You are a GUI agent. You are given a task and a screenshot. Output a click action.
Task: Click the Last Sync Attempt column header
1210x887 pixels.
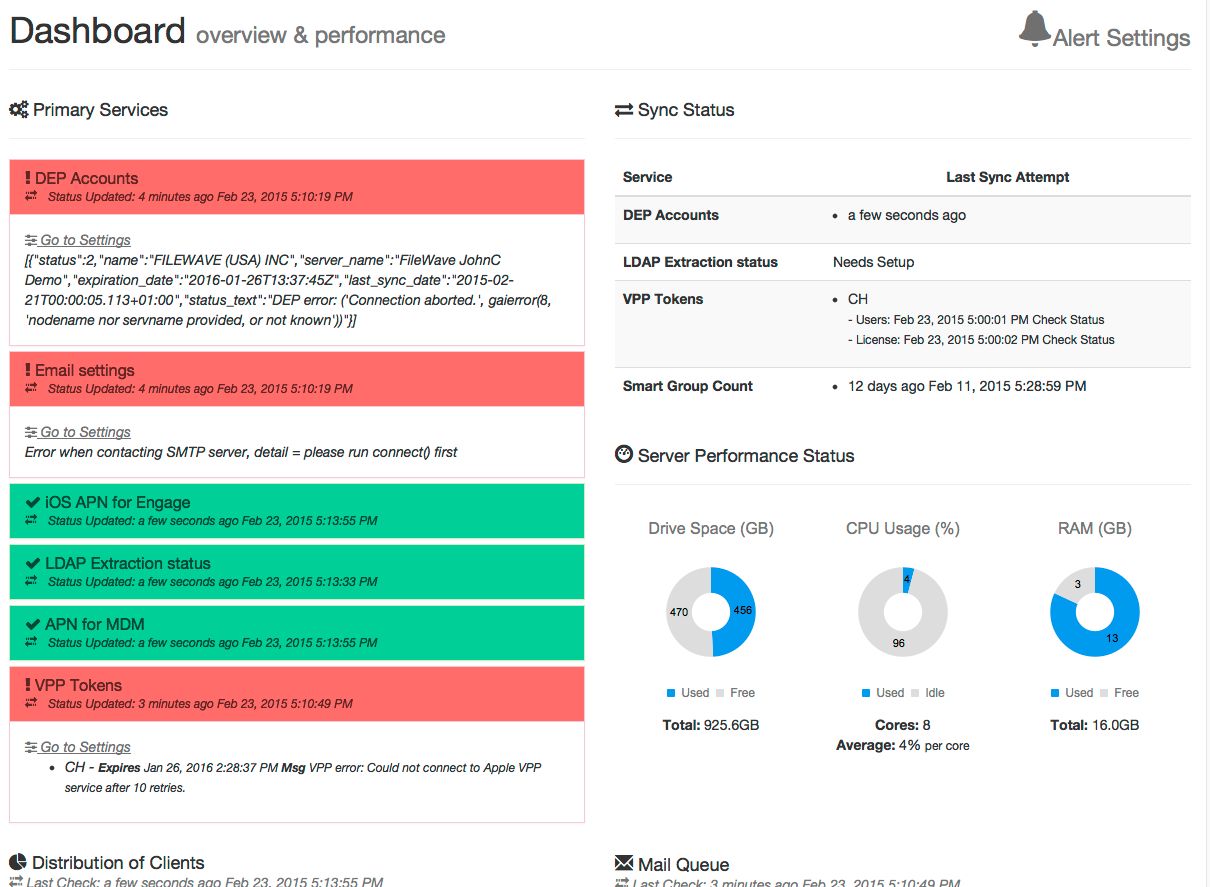point(1008,177)
